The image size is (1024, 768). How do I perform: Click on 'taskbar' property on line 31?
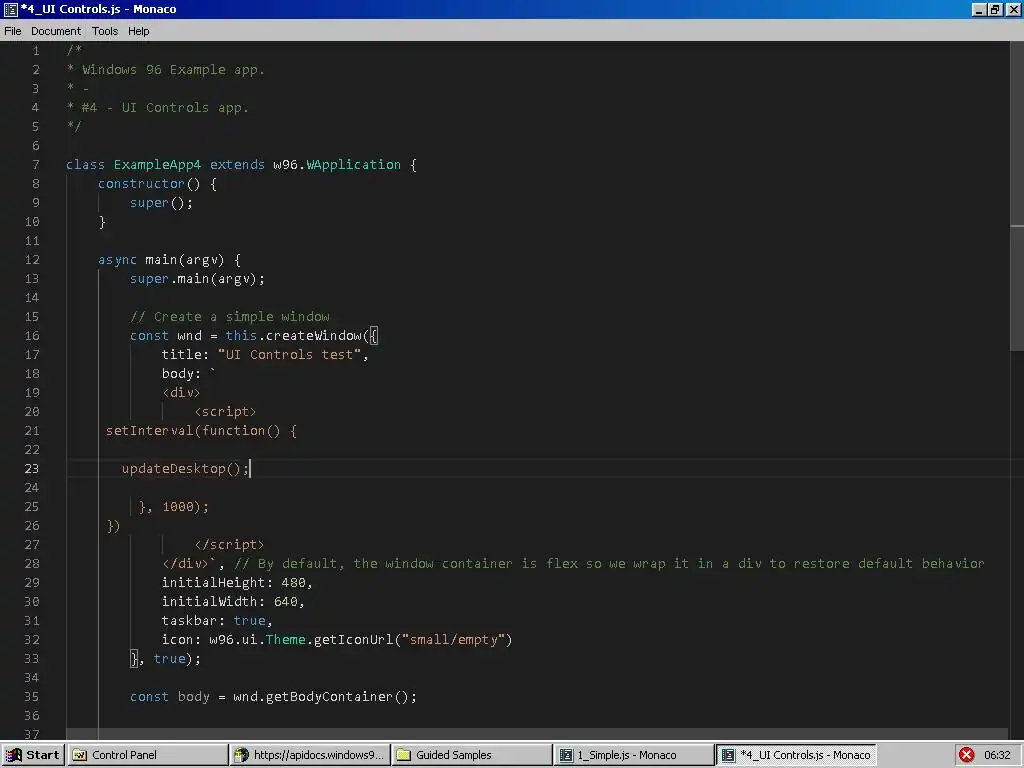(x=189, y=620)
